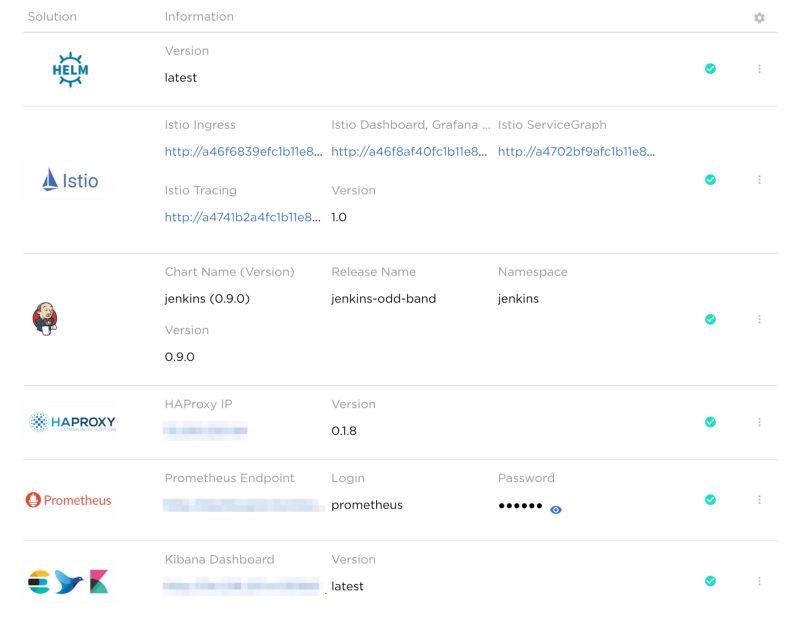
Task: Click blurred HAProxy IP value
Action: pos(205,431)
